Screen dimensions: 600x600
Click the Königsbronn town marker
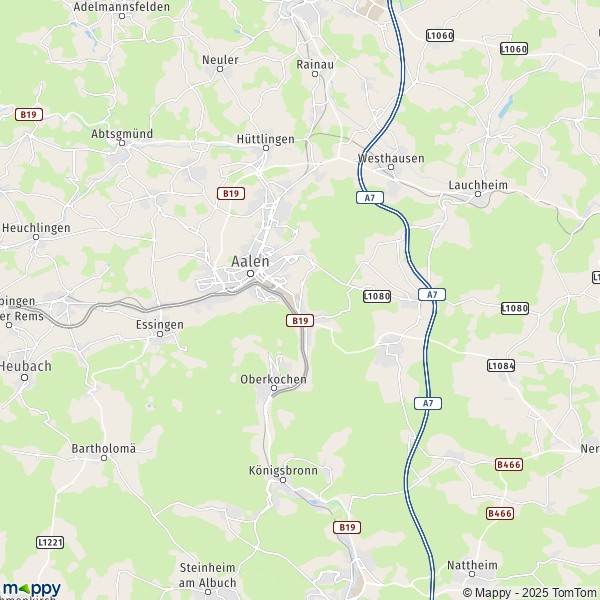[283, 480]
